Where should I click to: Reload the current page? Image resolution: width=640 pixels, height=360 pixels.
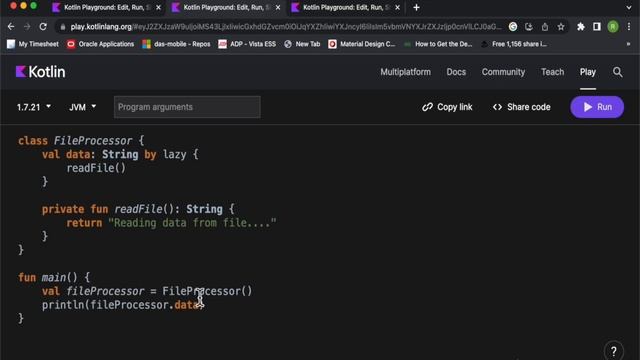(x=43, y=27)
